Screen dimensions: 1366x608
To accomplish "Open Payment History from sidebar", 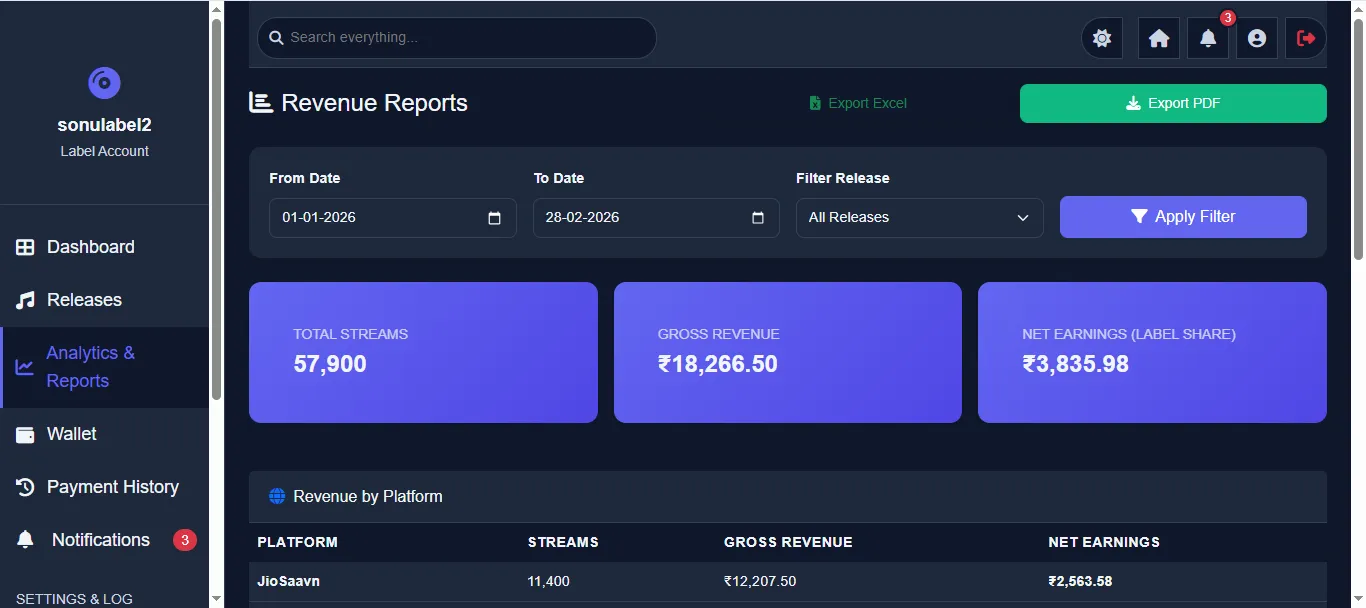I will 104,487.
